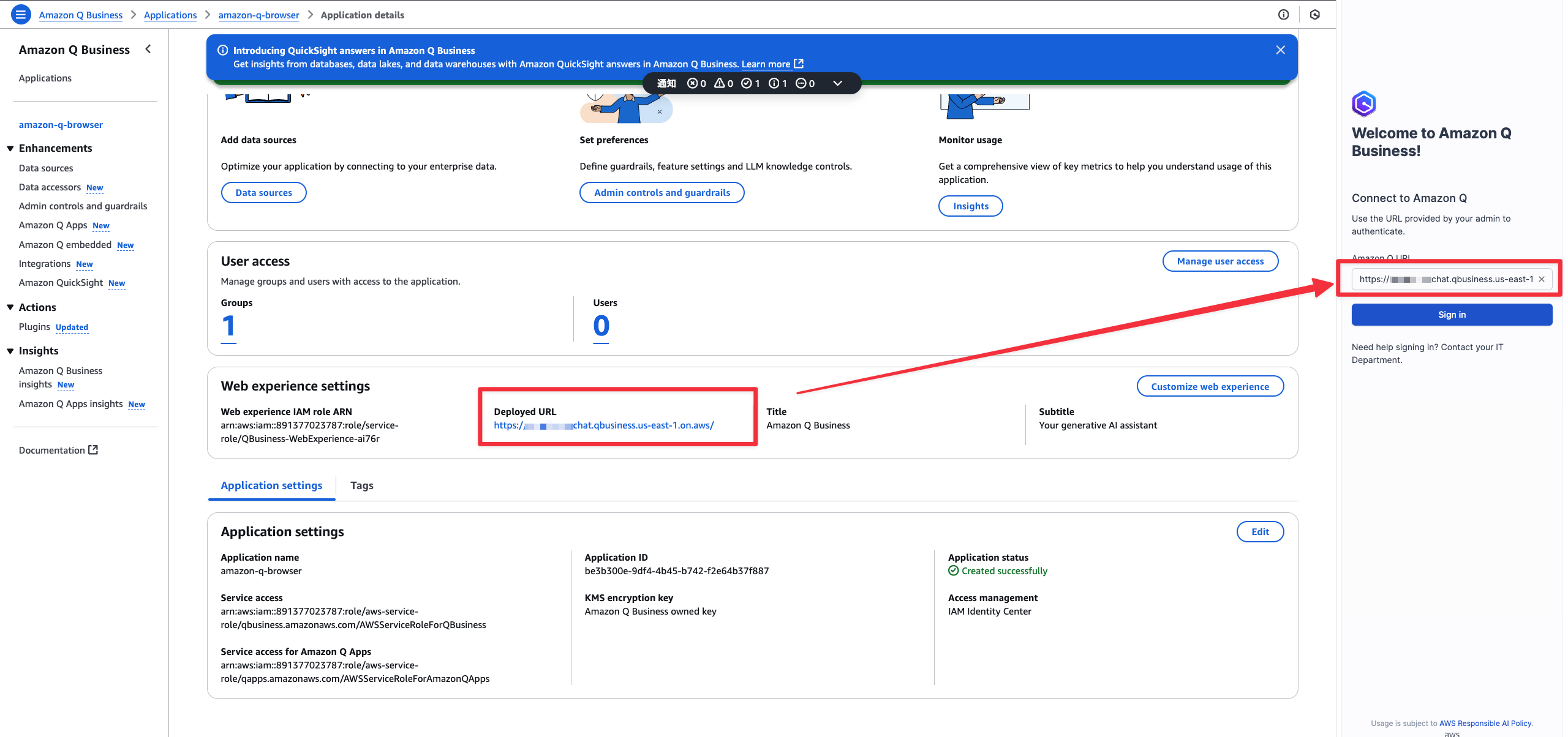Click the Created successfully status text
Screen dimensions: 1568x737
1005,571
